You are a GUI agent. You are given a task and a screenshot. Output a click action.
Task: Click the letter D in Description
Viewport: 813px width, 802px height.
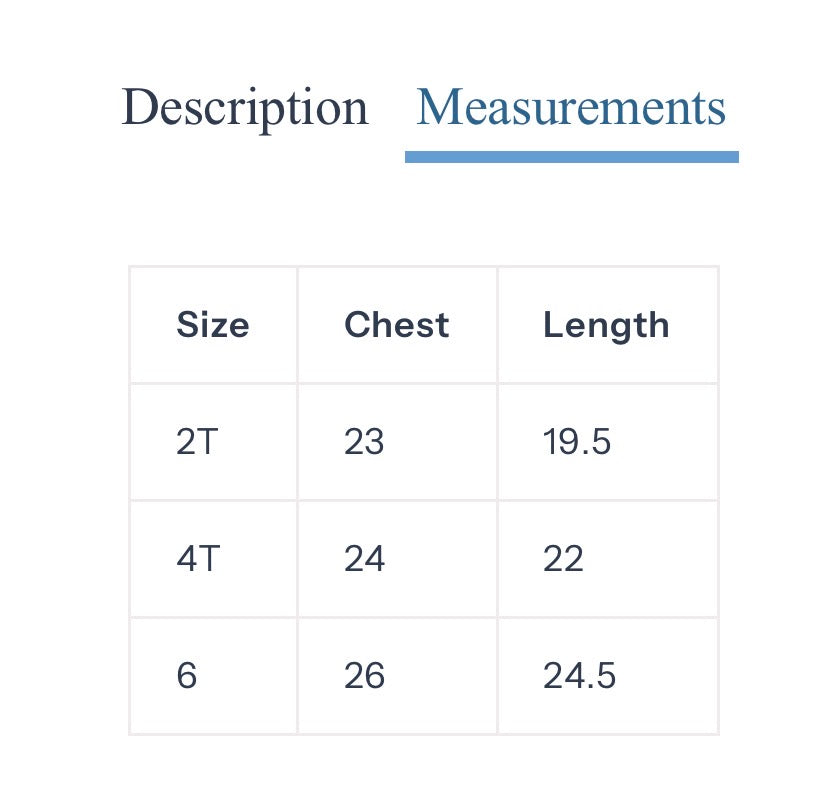coord(139,107)
